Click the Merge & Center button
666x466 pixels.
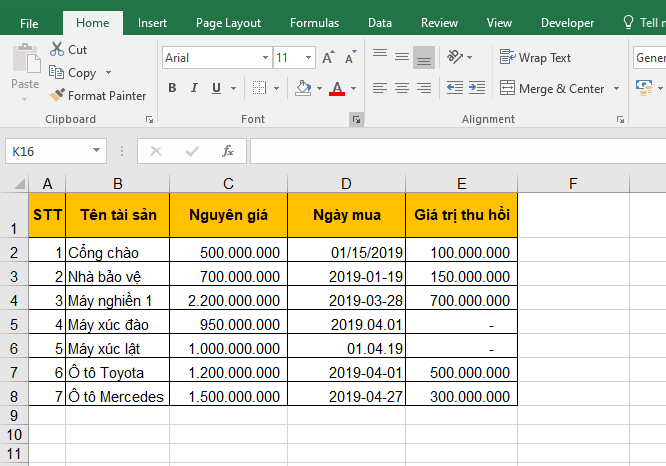(553, 88)
